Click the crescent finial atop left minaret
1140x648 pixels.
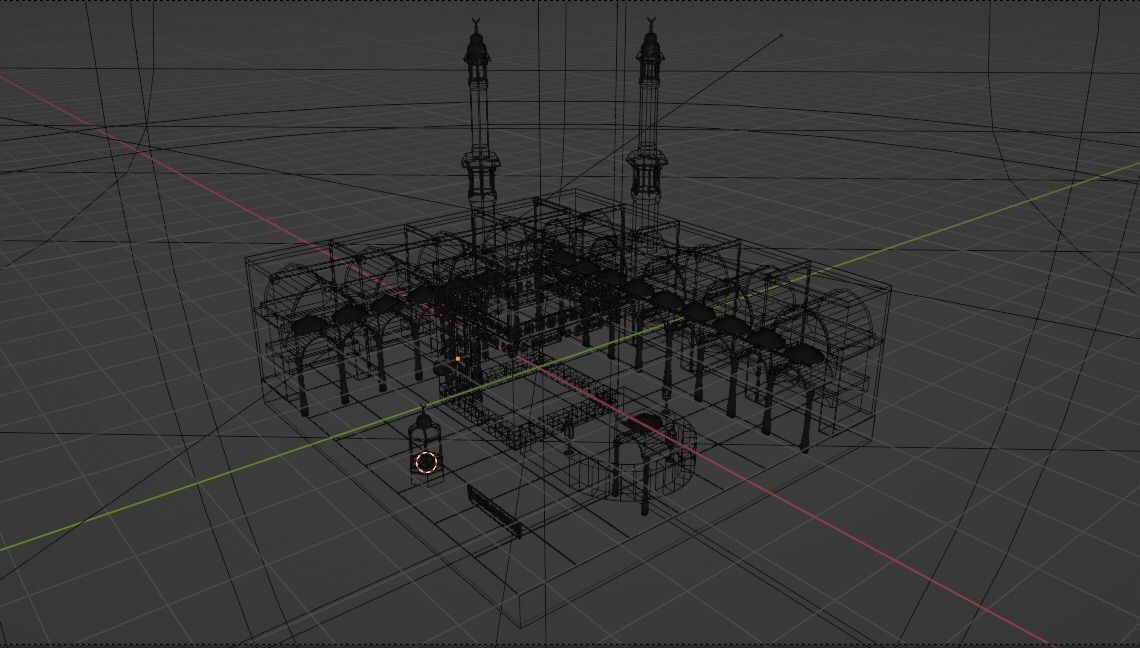(476, 23)
